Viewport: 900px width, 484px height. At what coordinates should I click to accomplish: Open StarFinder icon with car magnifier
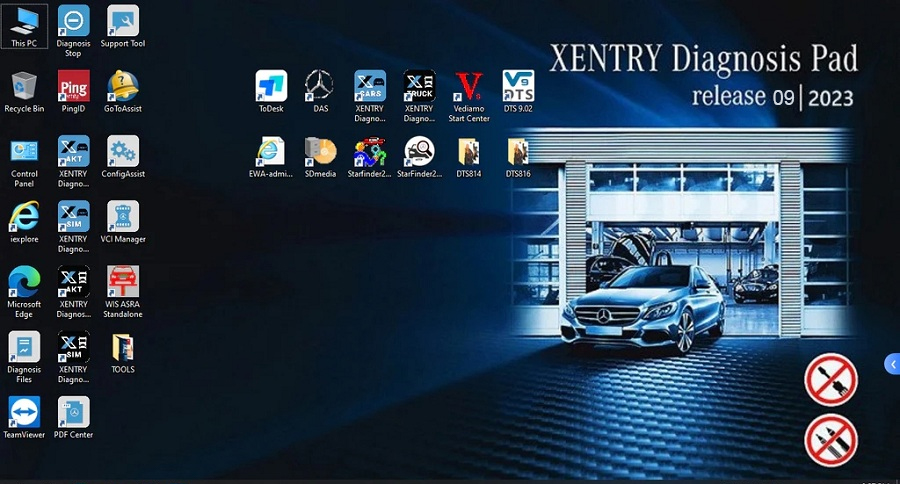pos(419,157)
